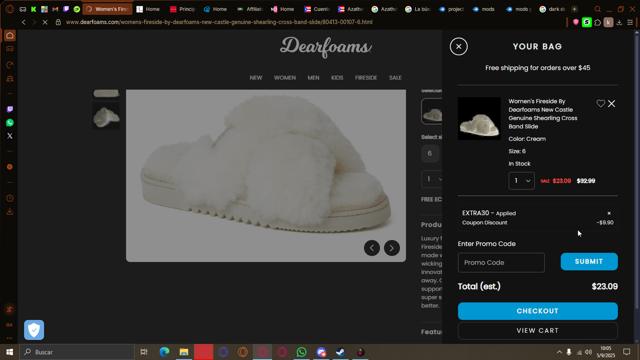
Task: Switch to the La bin tab
Action: coord(418,9)
